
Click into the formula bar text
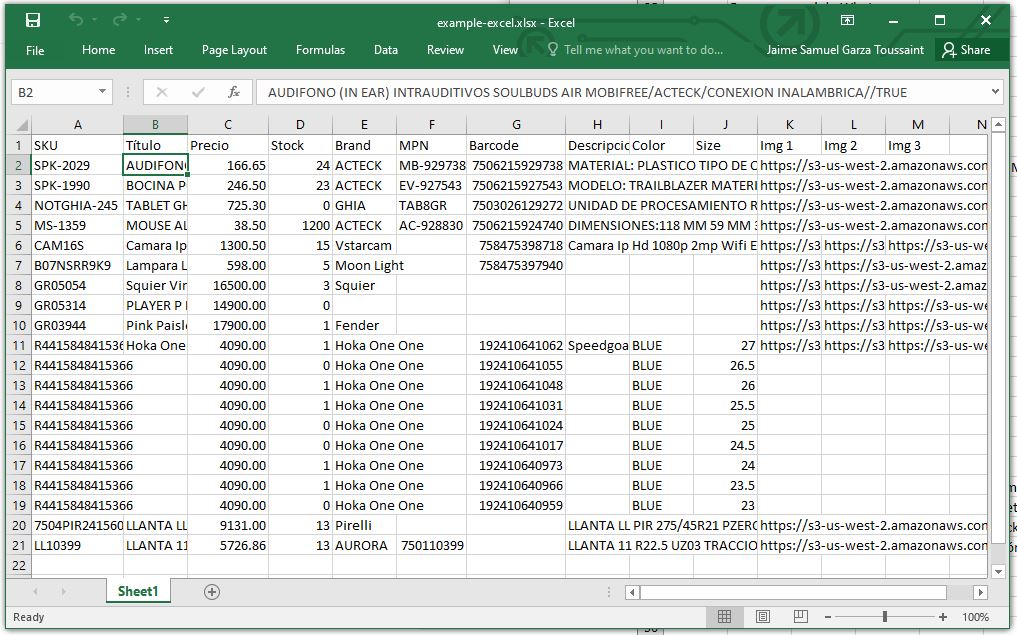point(623,92)
